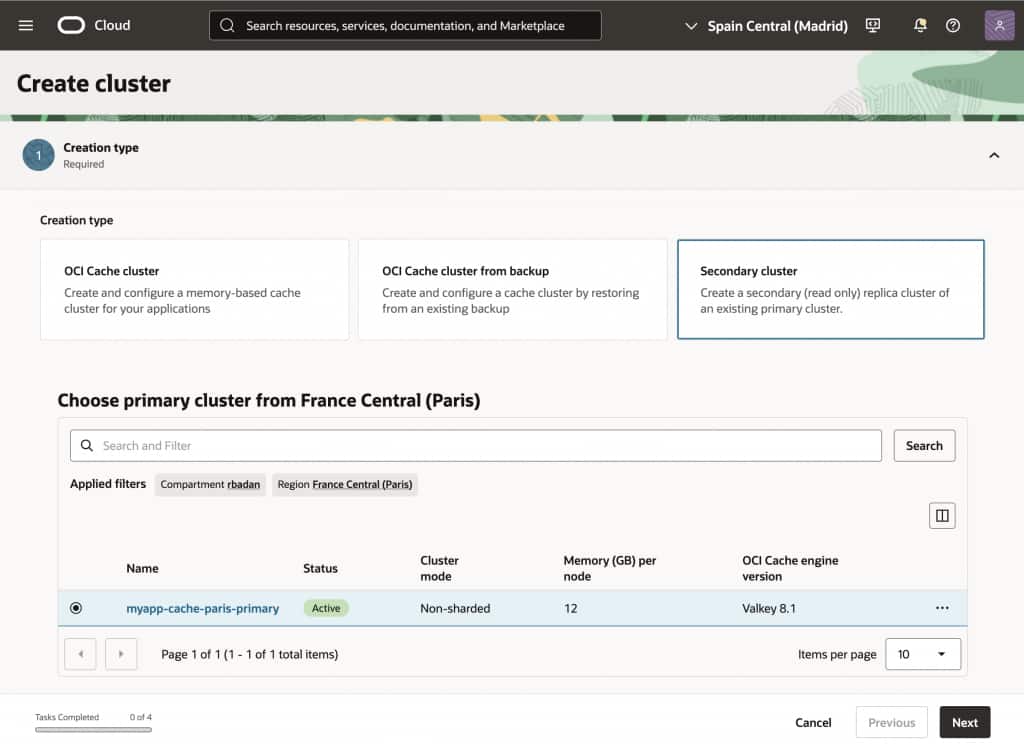
Task: Click the Non-sharded cell
Action: pyautogui.click(x=455, y=608)
